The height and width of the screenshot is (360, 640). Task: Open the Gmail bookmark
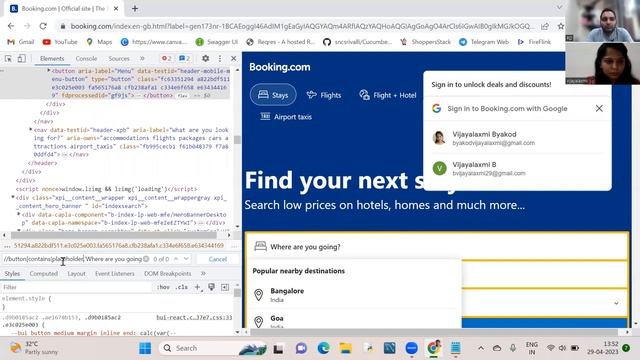21,42
